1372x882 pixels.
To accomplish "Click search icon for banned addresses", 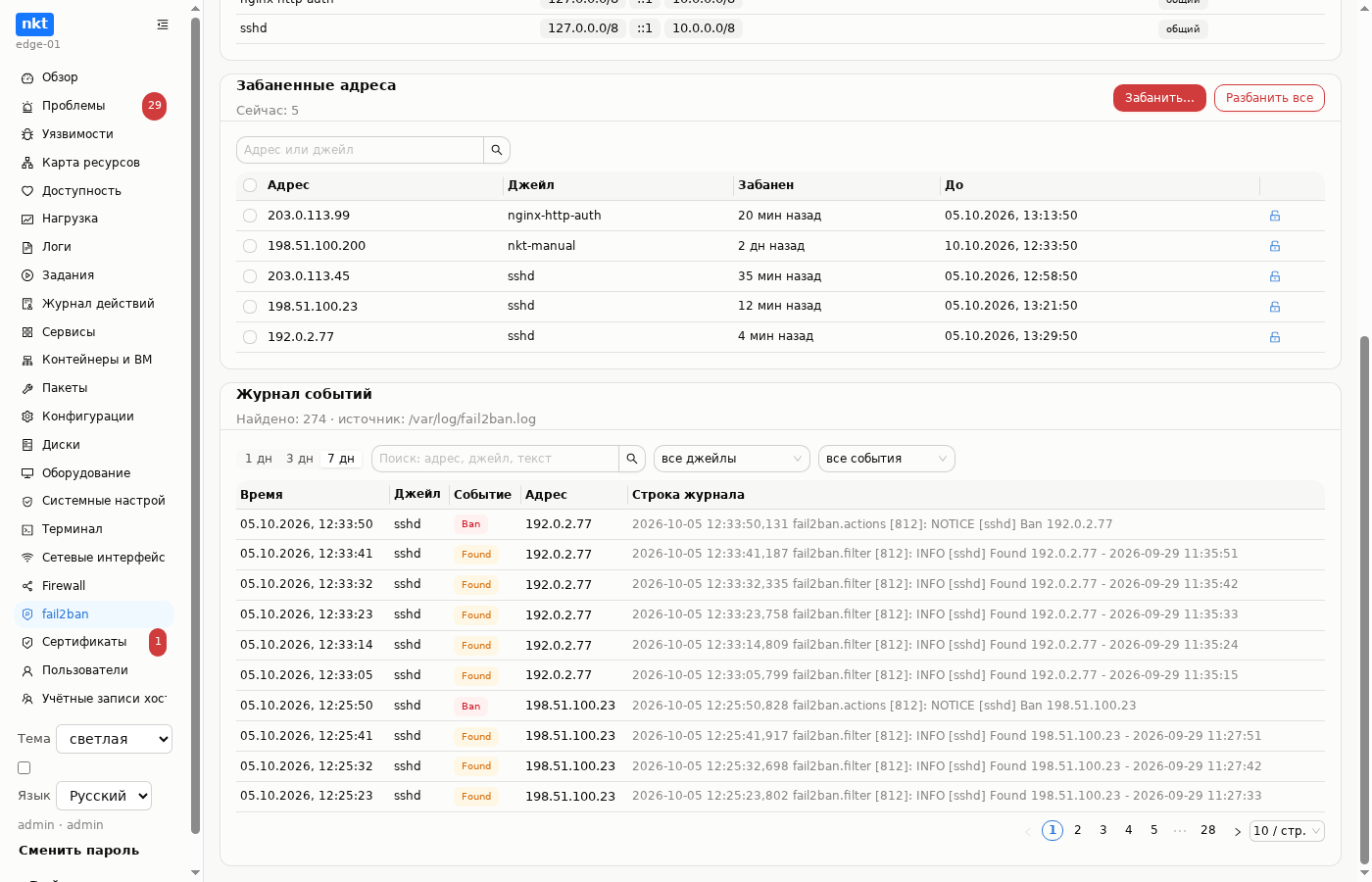I will click(497, 150).
